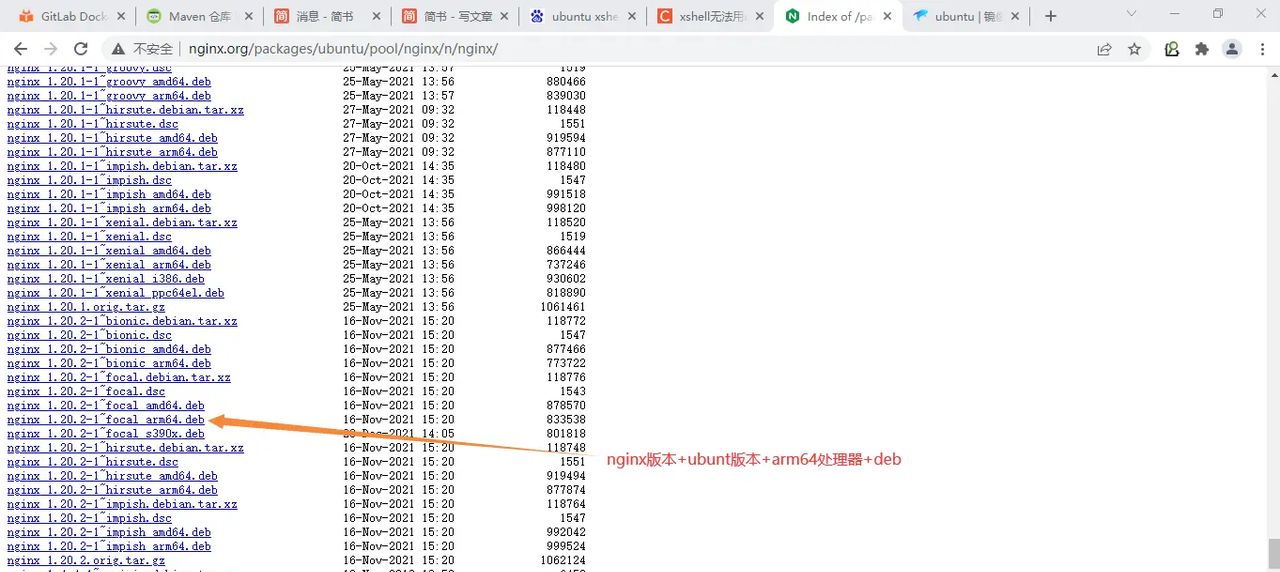Reload the nginx.org index page
The width and height of the screenshot is (1280, 572).
pyautogui.click(x=81, y=49)
